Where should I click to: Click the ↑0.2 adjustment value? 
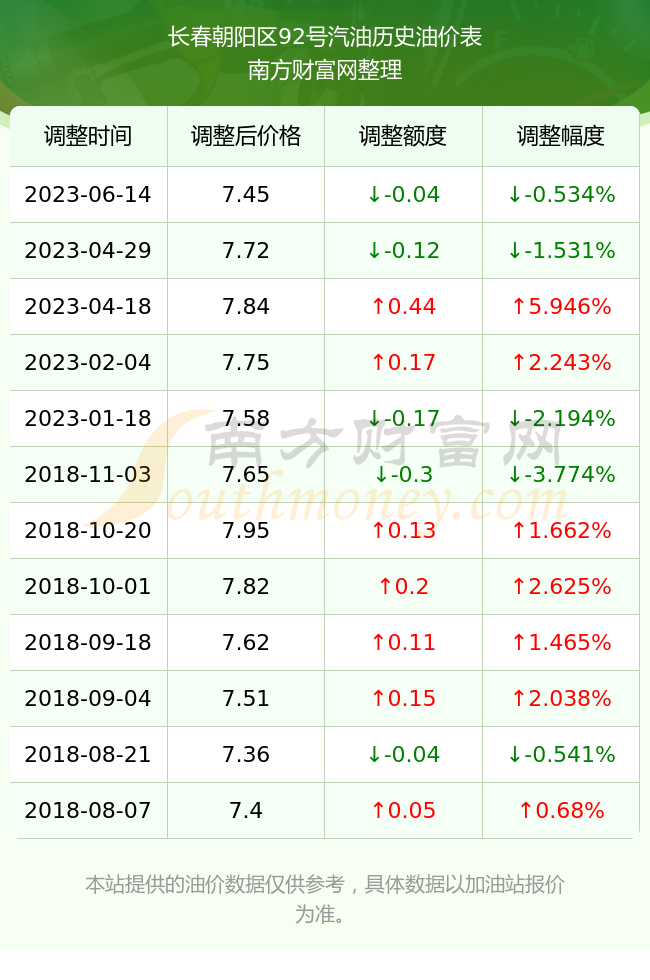(x=403, y=586)
